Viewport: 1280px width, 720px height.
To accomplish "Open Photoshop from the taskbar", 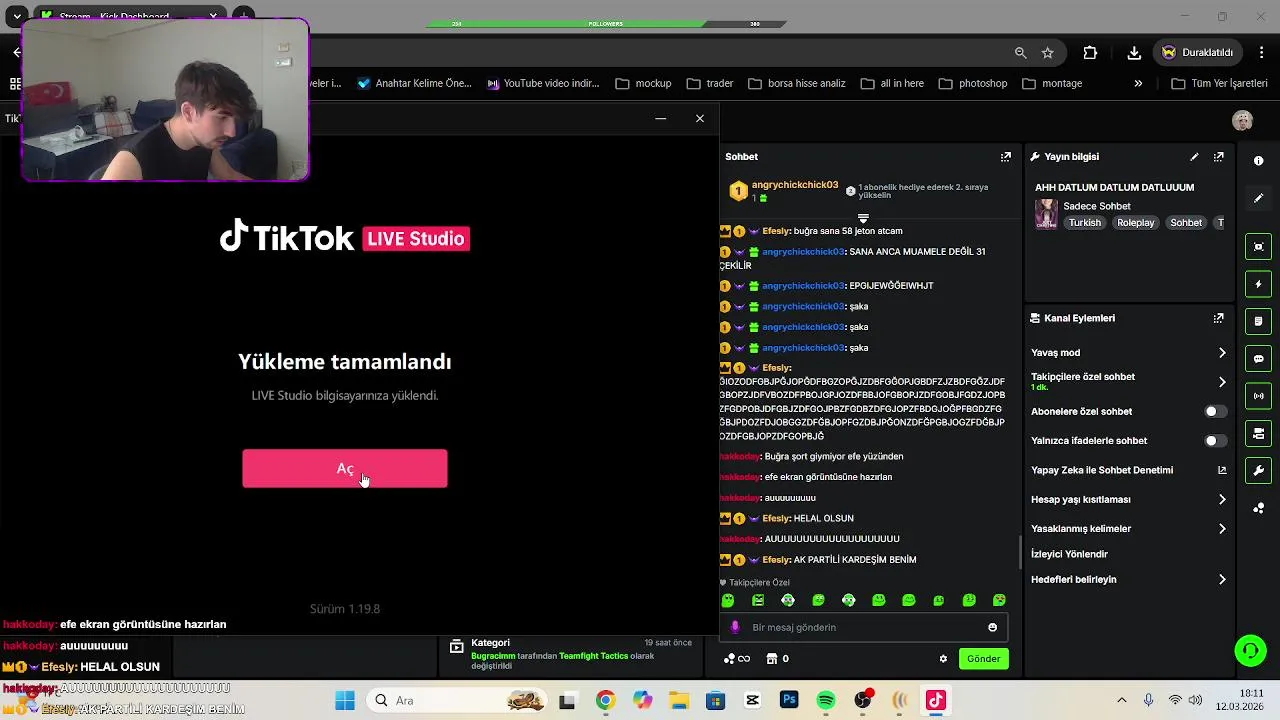I will point(789,700).
